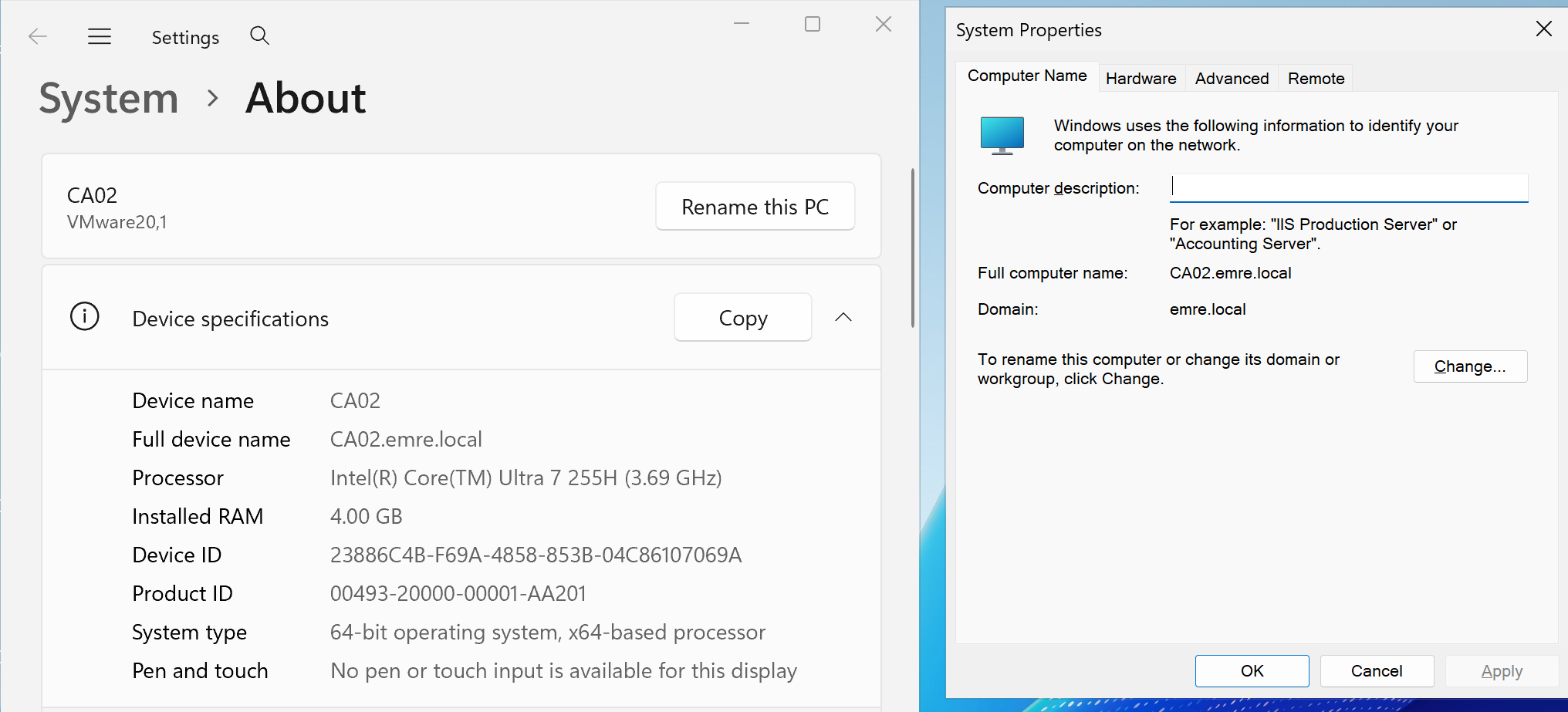Click the Settings search magnifier icon
The image size is (1568, 712).
260,35
